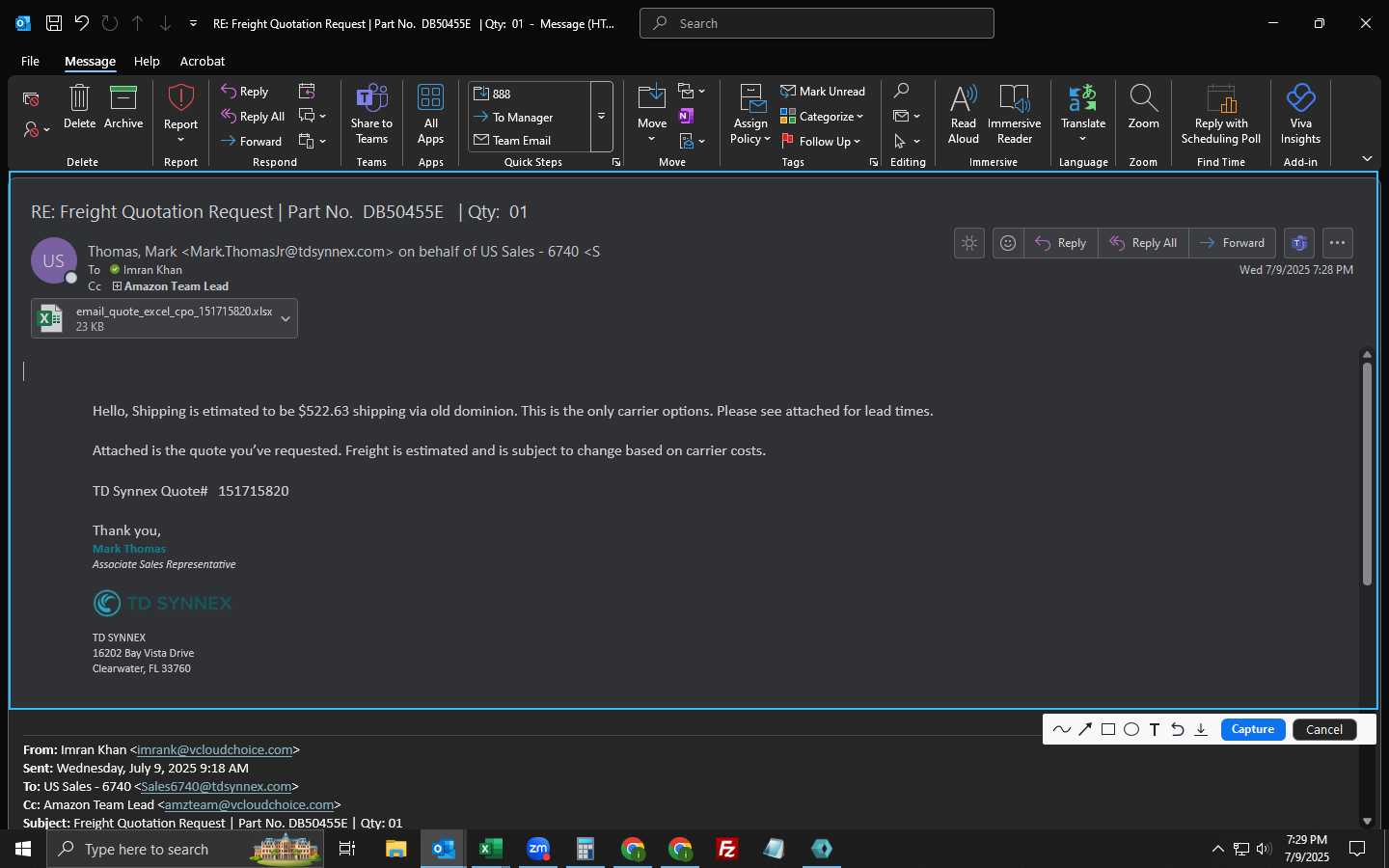Click the amzteam@vcloudchoice.com link

[249, 804]
